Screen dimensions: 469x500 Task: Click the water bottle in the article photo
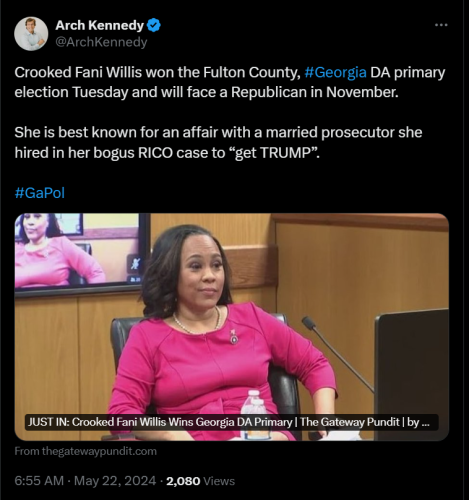point(257,415)
